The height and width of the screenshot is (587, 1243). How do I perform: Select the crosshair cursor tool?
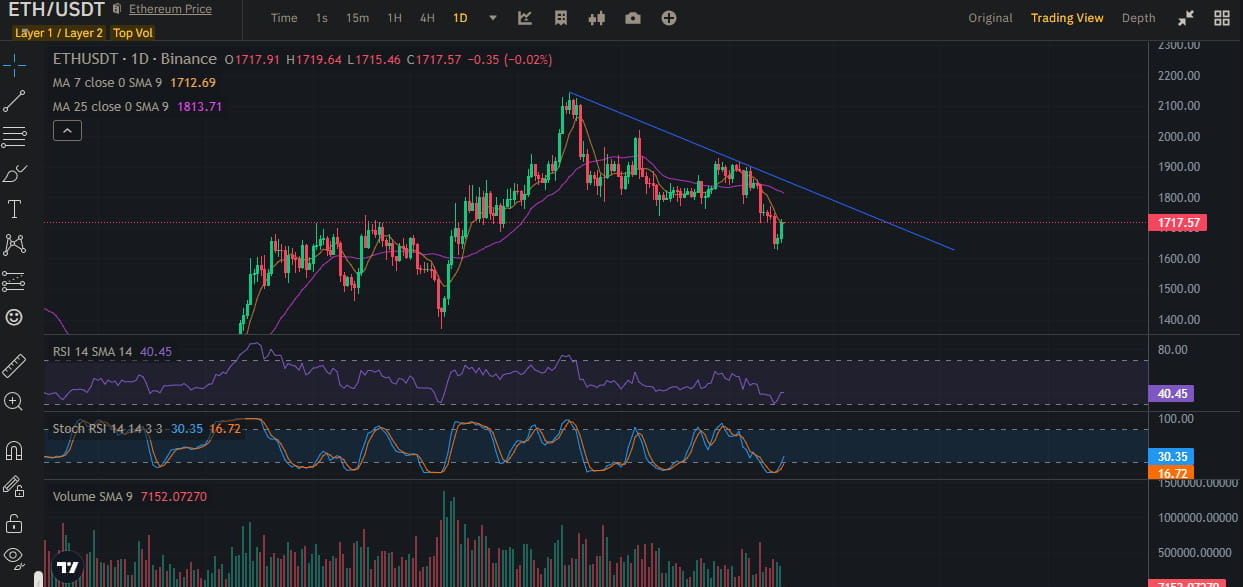[14, 66]
